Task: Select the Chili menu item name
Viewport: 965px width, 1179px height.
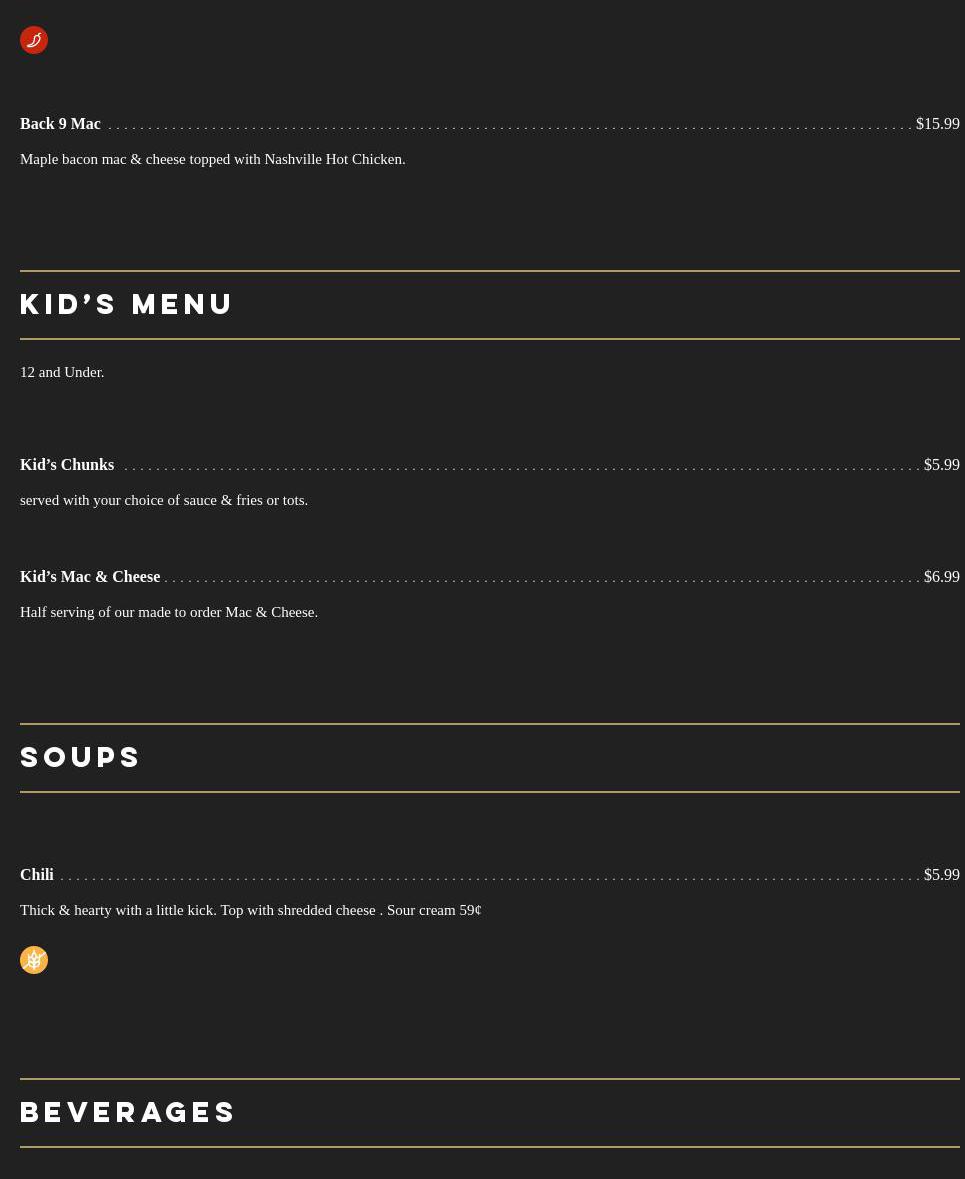Action: [37, 874]
